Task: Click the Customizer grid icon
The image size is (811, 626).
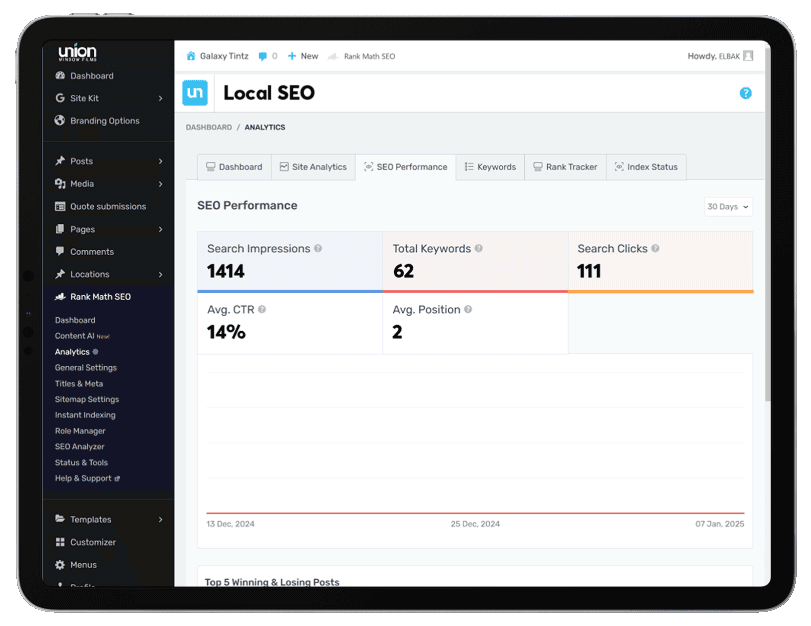Action: pos(60,542)
